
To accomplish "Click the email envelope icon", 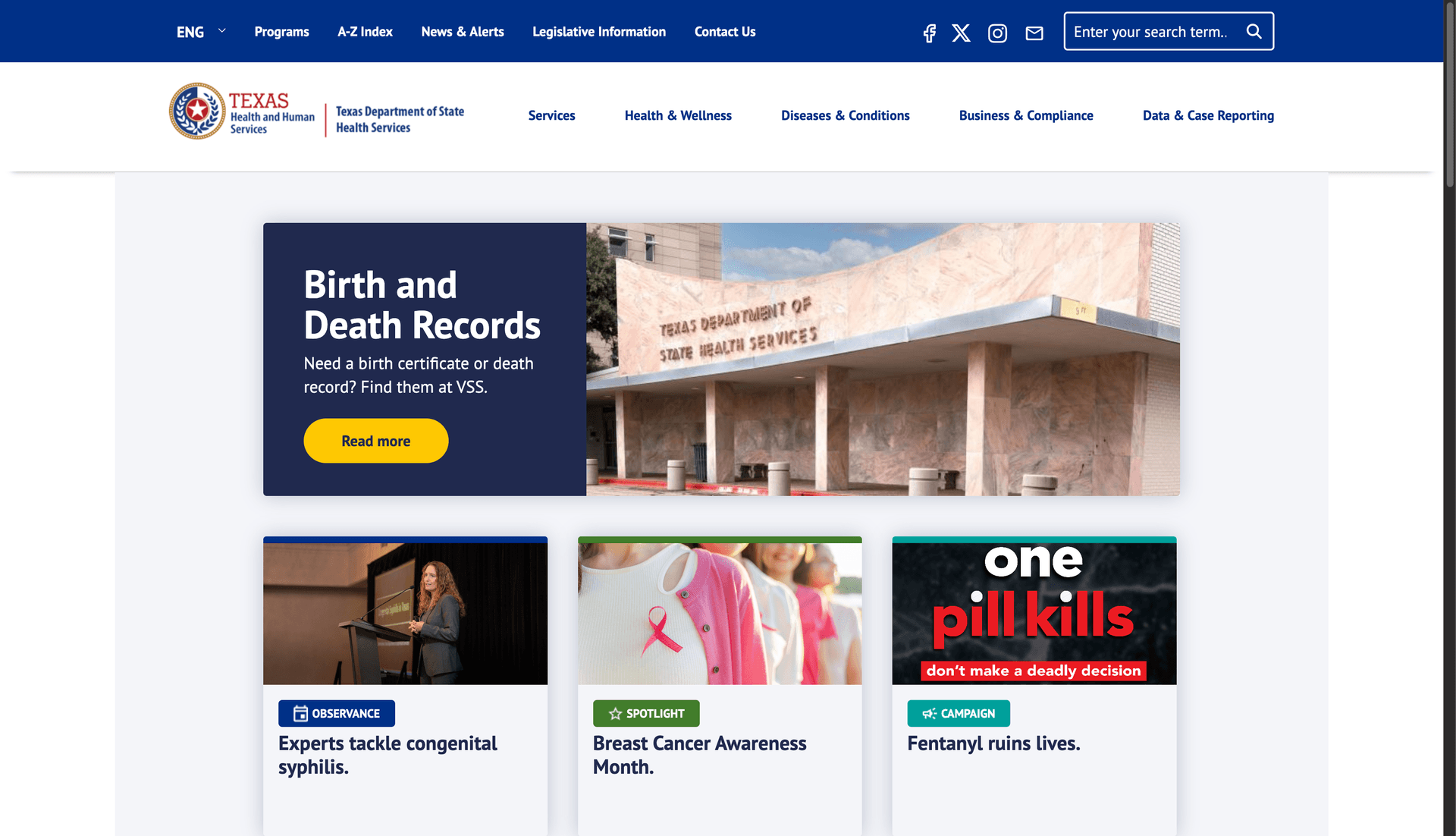I will click(x=1034, y=33).
